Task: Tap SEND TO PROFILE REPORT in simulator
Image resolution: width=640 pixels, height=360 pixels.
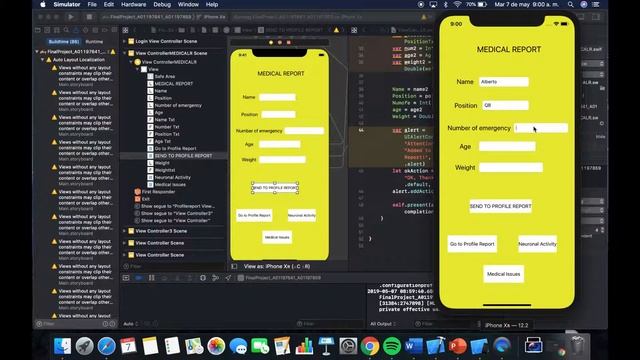Action: [500, 206]
